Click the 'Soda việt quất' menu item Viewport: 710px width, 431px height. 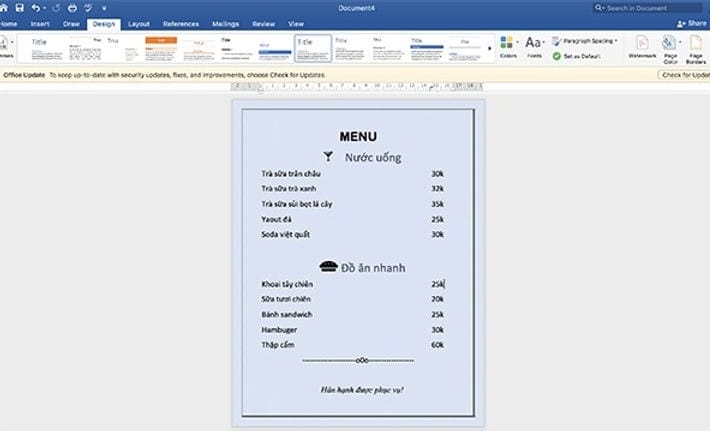pyautogui.click(x=285, y=235)
